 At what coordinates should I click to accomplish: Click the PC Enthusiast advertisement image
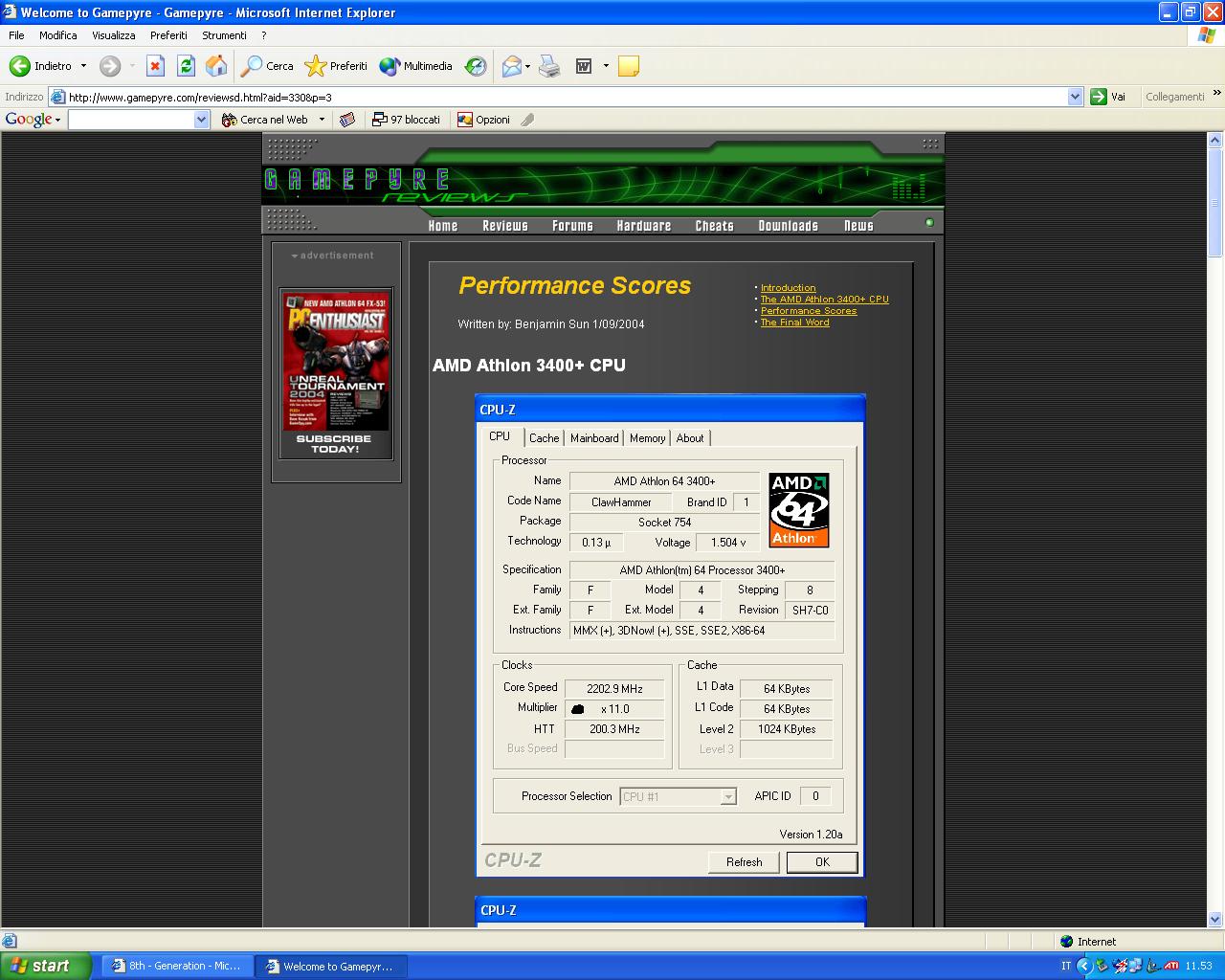coord(336,373)
